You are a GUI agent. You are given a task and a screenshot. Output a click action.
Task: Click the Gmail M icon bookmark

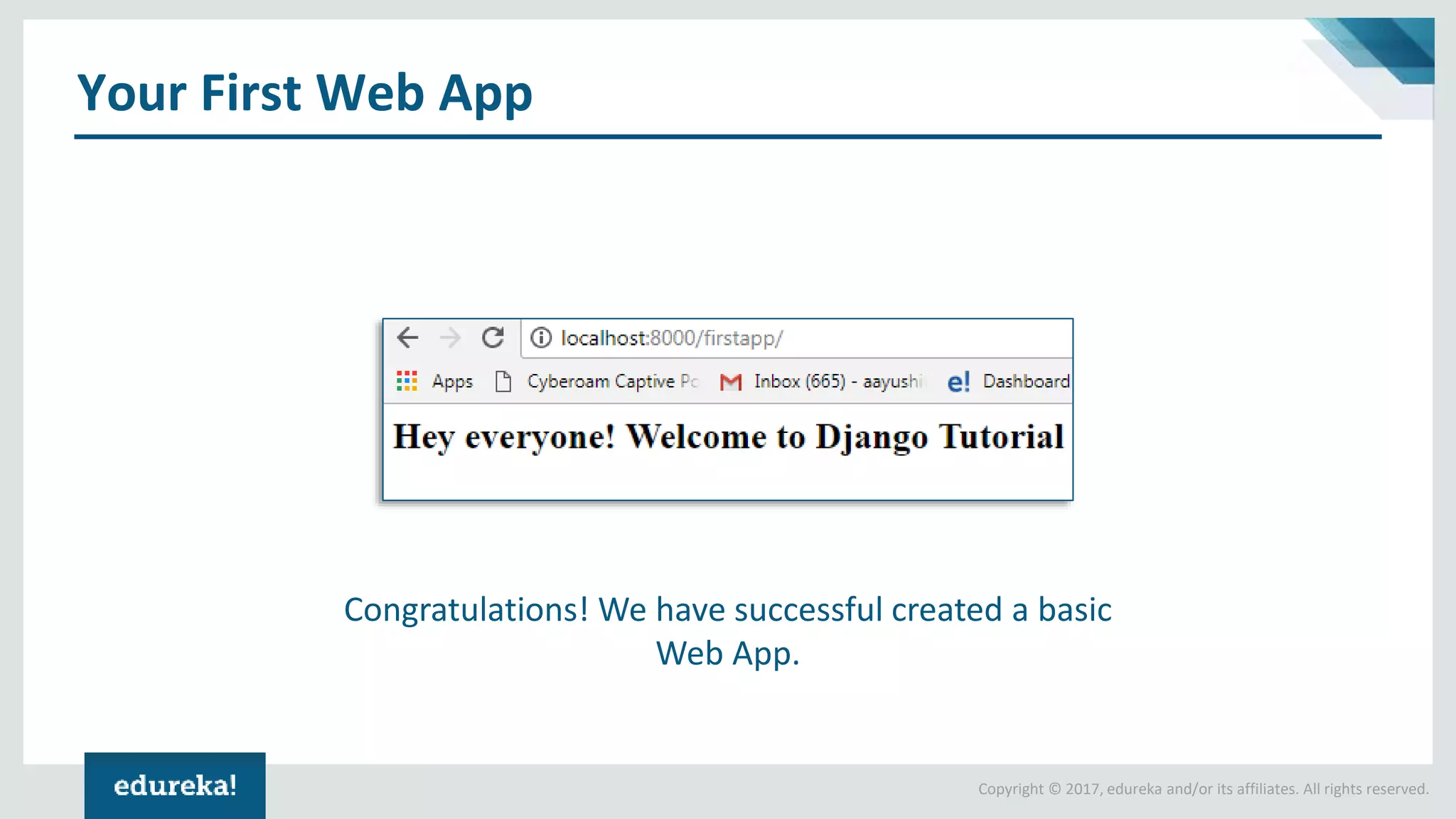click(731, 382)
